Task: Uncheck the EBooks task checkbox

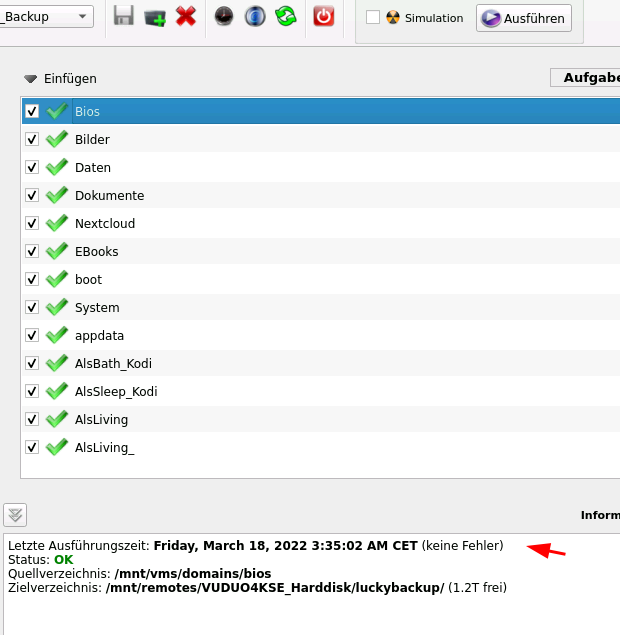Action: [32, 251]
